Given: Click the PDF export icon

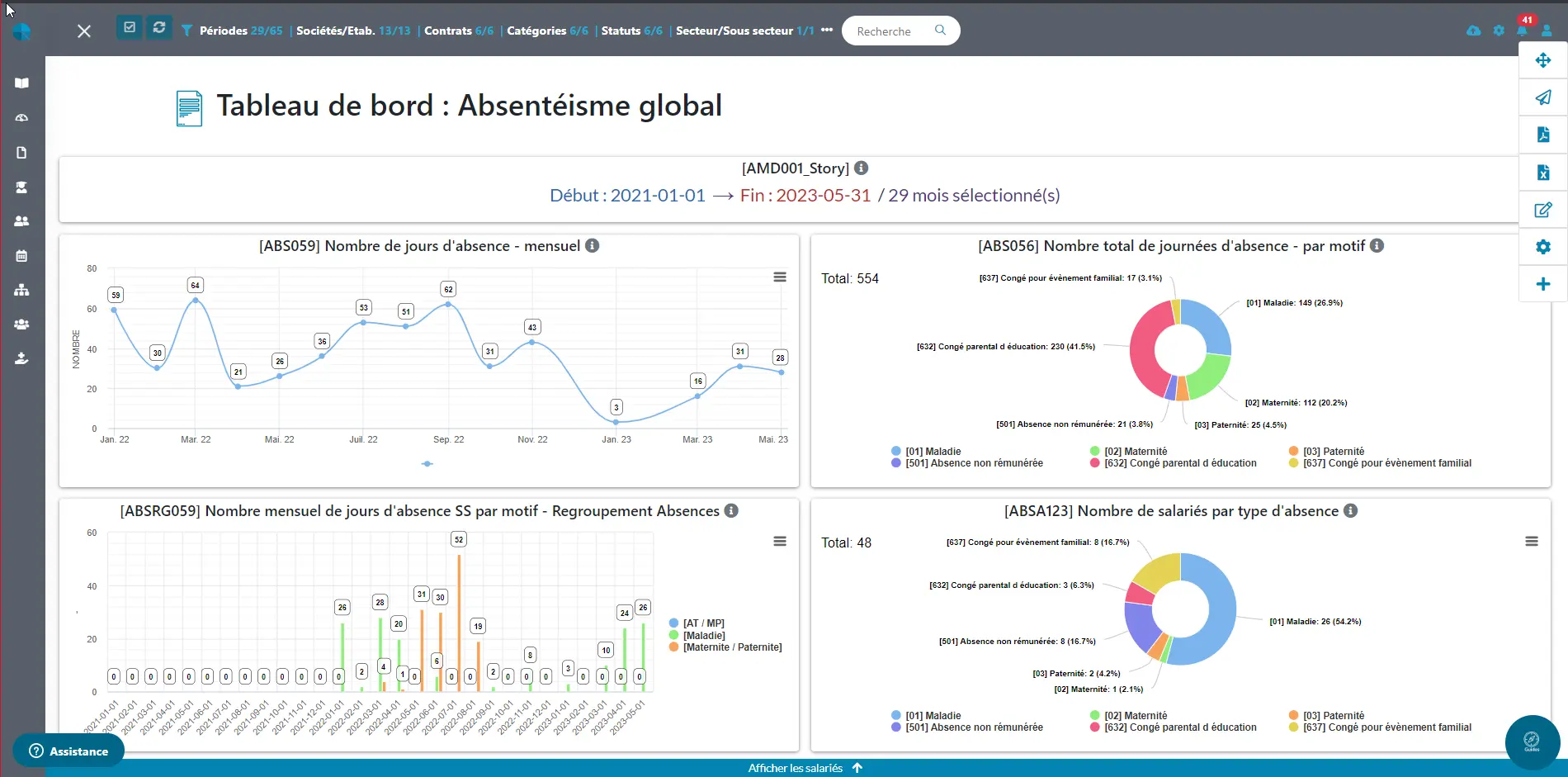Looking at the screenshot, I should click(x=1542, y=135).
